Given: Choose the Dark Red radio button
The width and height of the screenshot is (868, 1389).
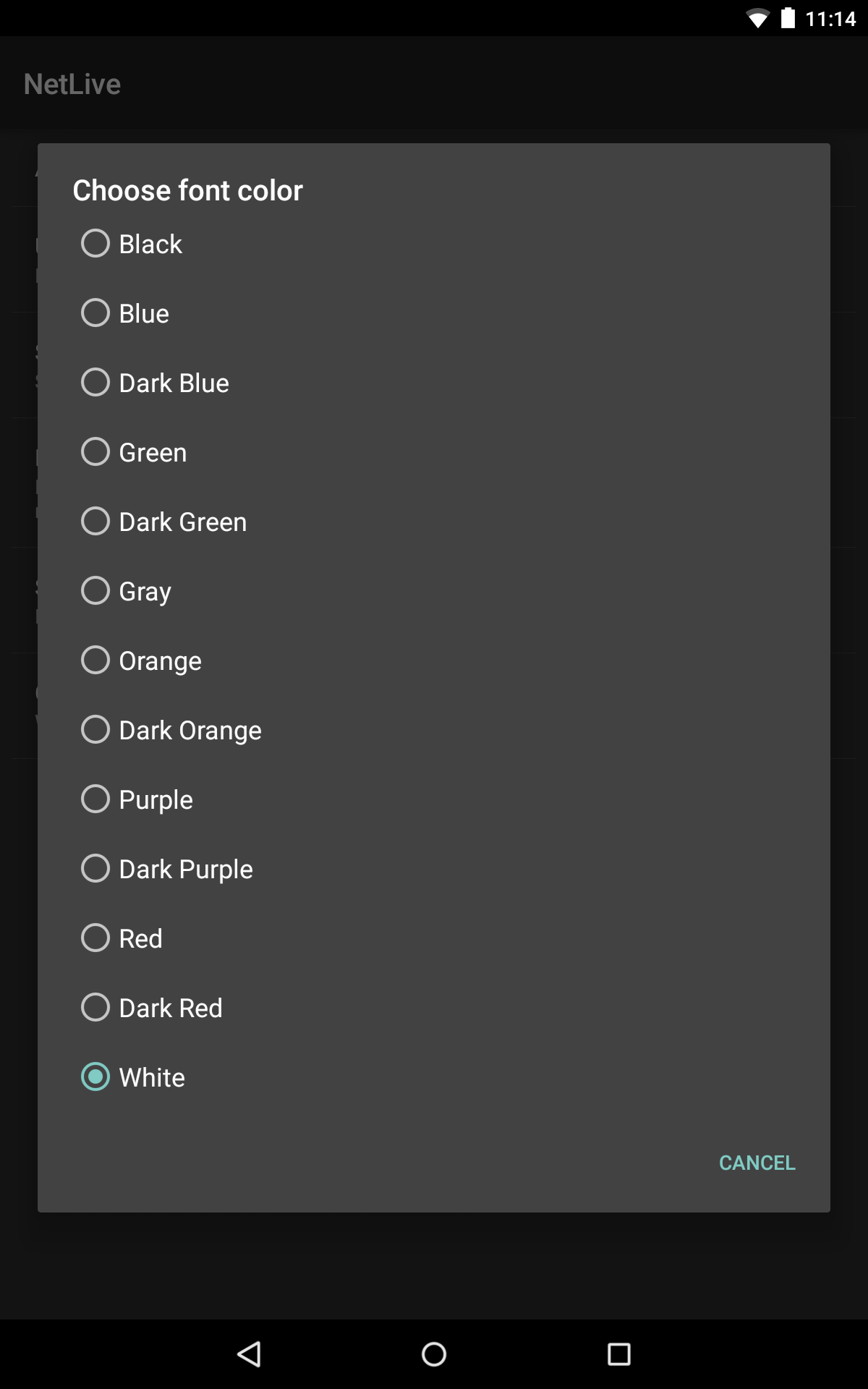Looking at the screenshot, I should coord(95,1008).
